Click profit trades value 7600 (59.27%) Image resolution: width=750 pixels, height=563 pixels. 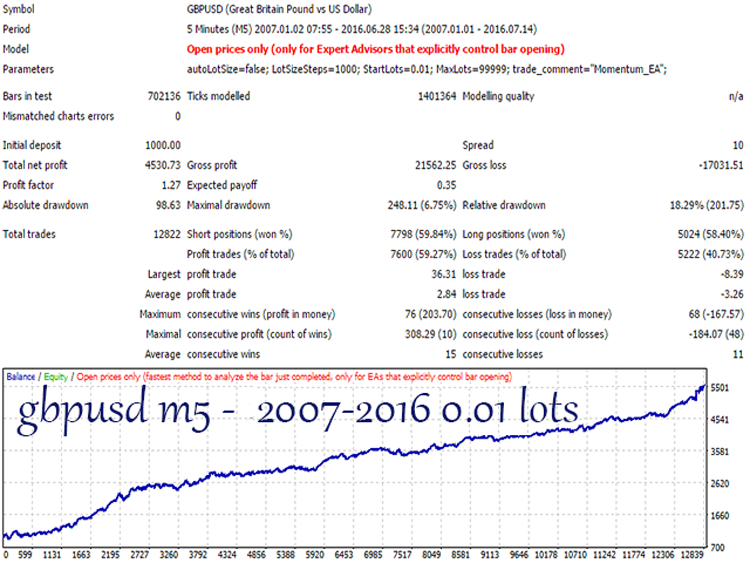coord(423,254)
